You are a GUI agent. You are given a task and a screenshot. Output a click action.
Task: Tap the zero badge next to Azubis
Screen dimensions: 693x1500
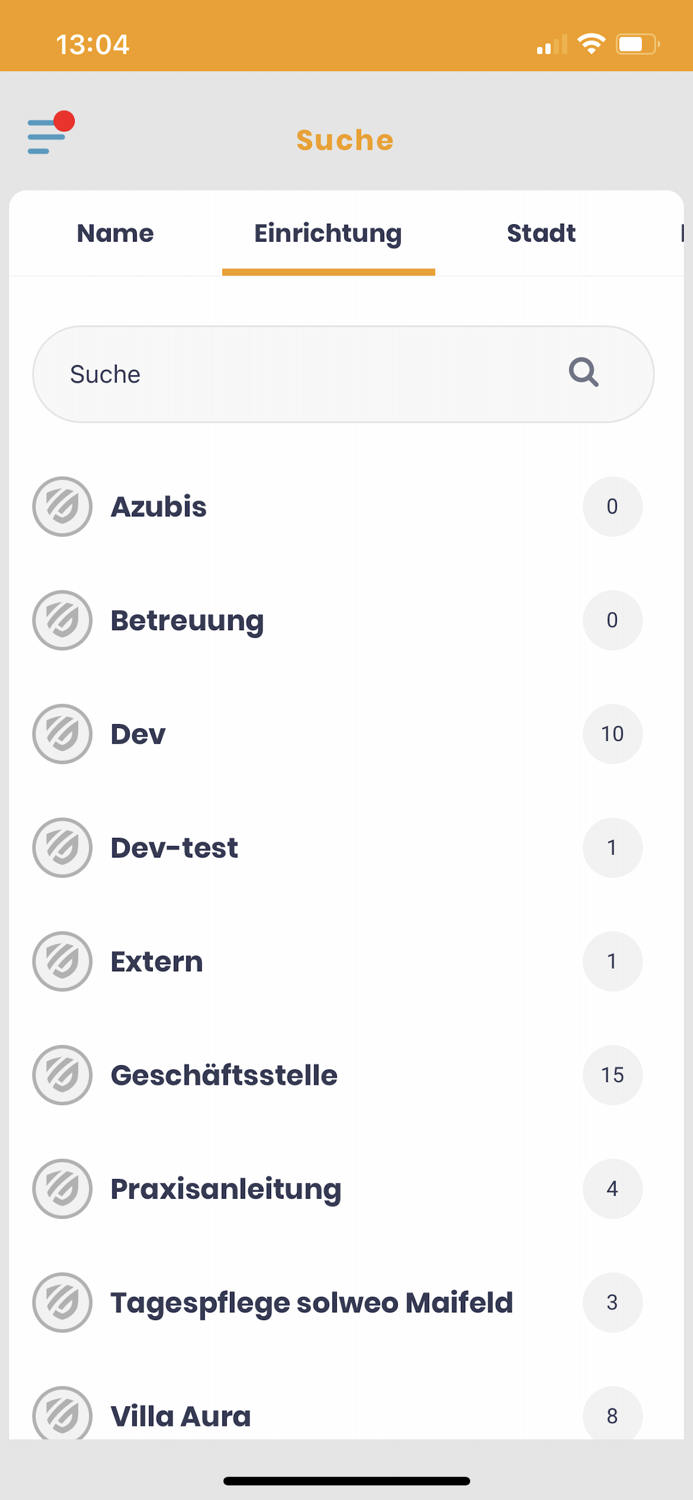[x=612, y=507]
